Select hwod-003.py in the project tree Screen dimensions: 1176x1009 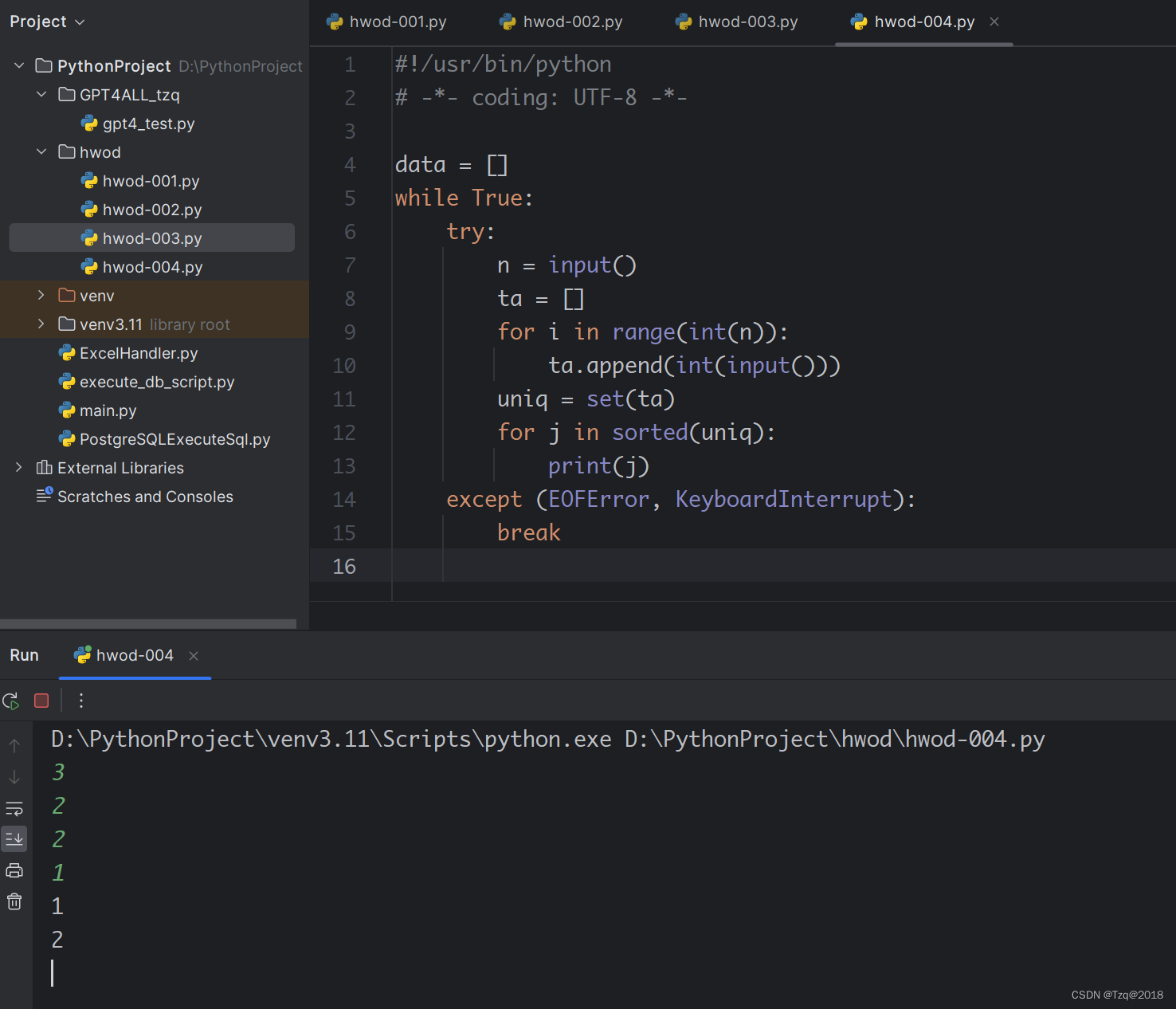tap(151, 238)
